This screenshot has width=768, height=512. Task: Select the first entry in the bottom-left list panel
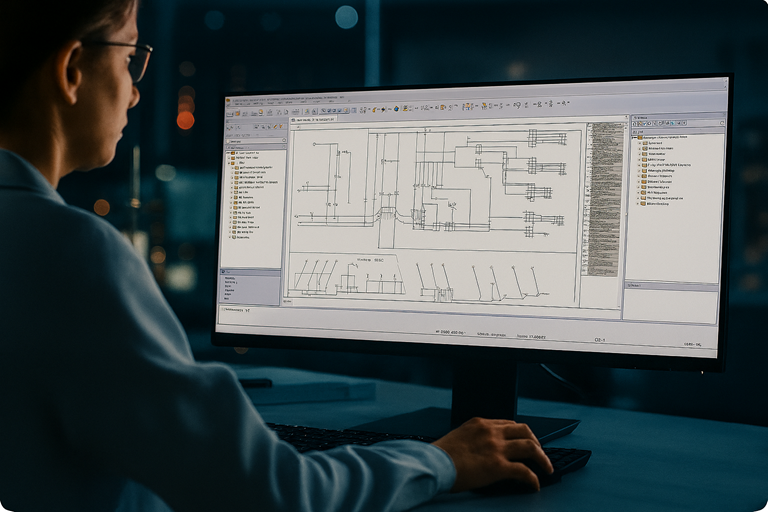(x=231, y=278)
